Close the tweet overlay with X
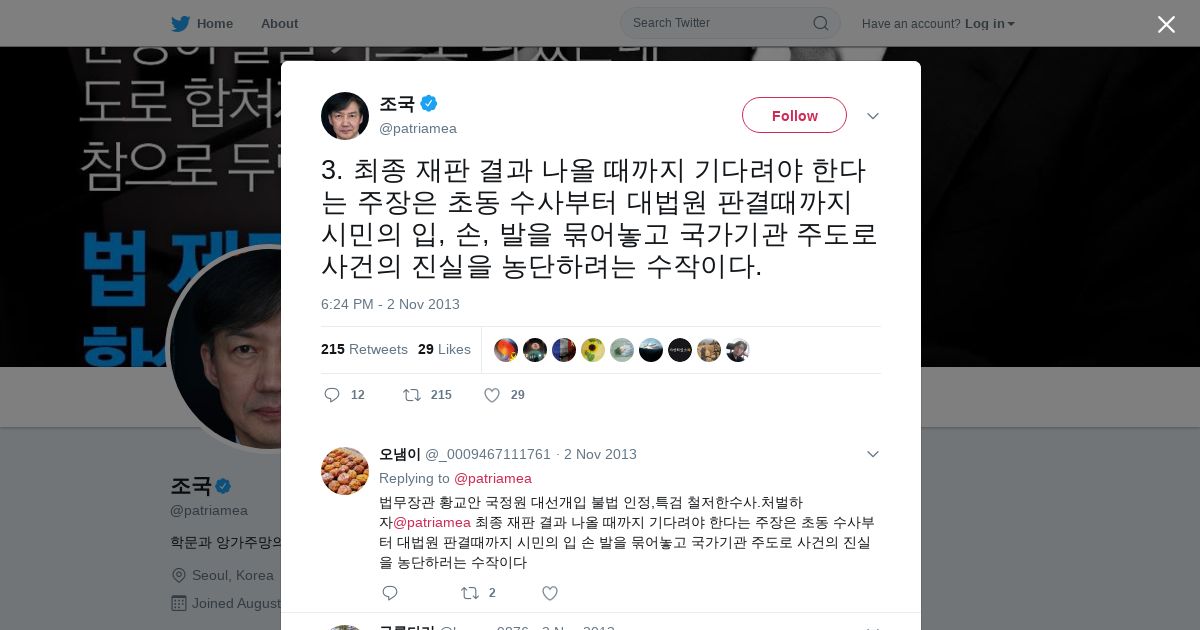 [1166, 24]
